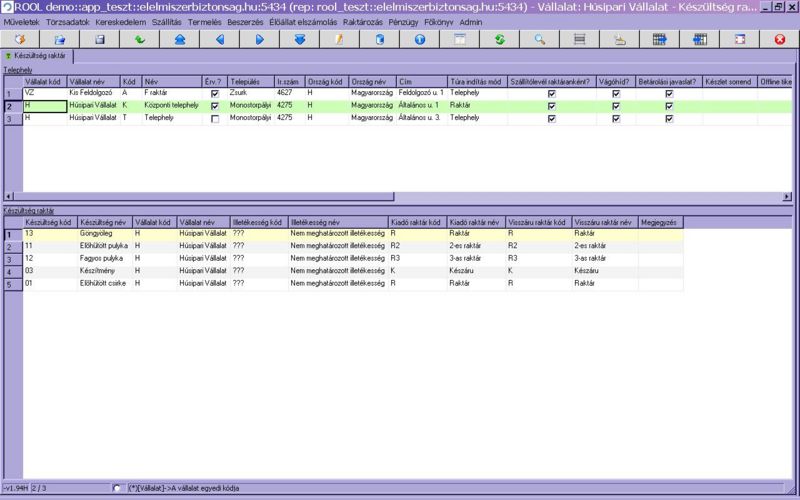Click the blue info circle icon
The height and width of the screenshot is (500, 800).
pos(419,39)
